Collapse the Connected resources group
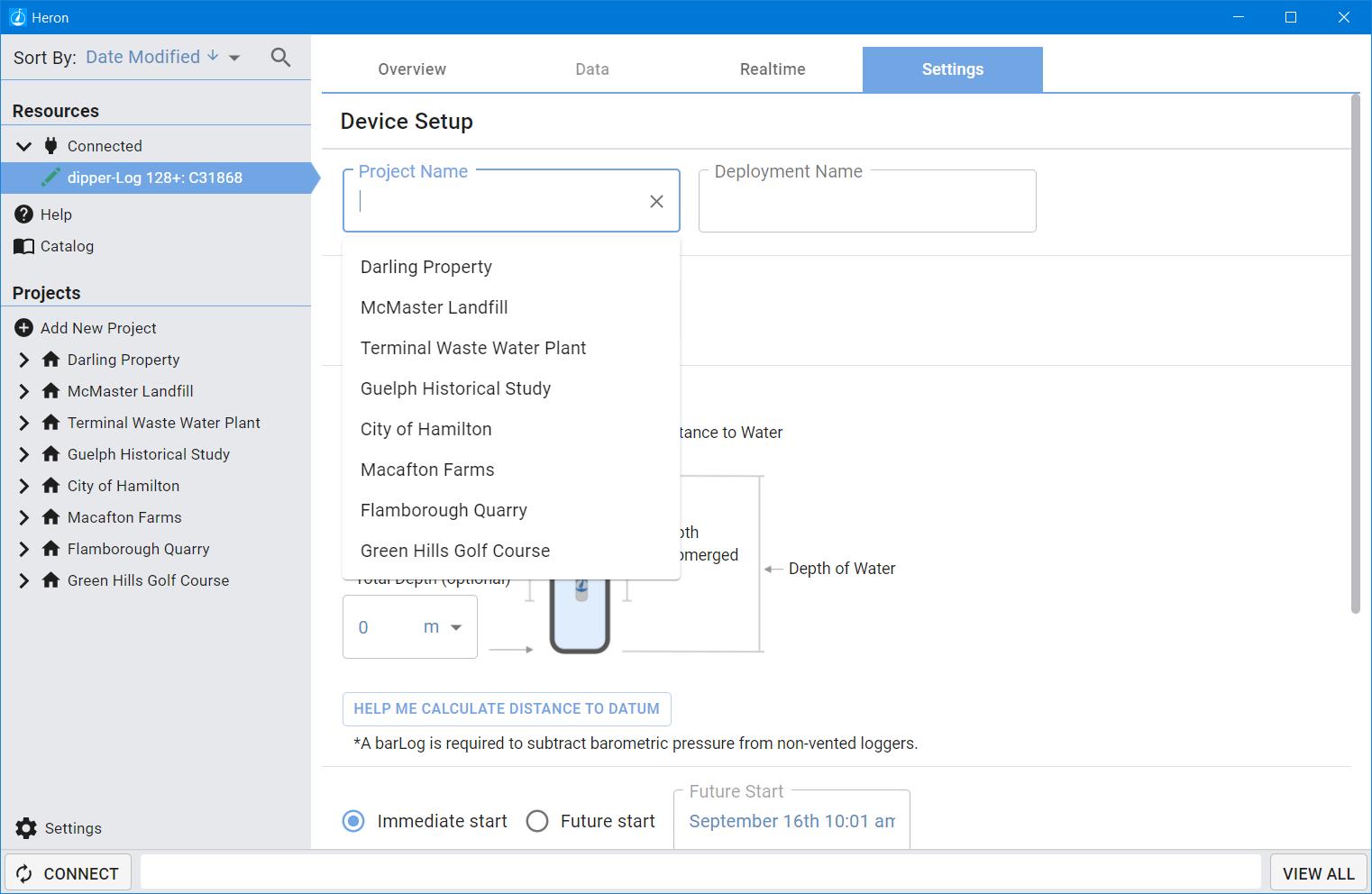Image resolution: width=1372 pixels, height=894 pixels. tap(24, 146)
